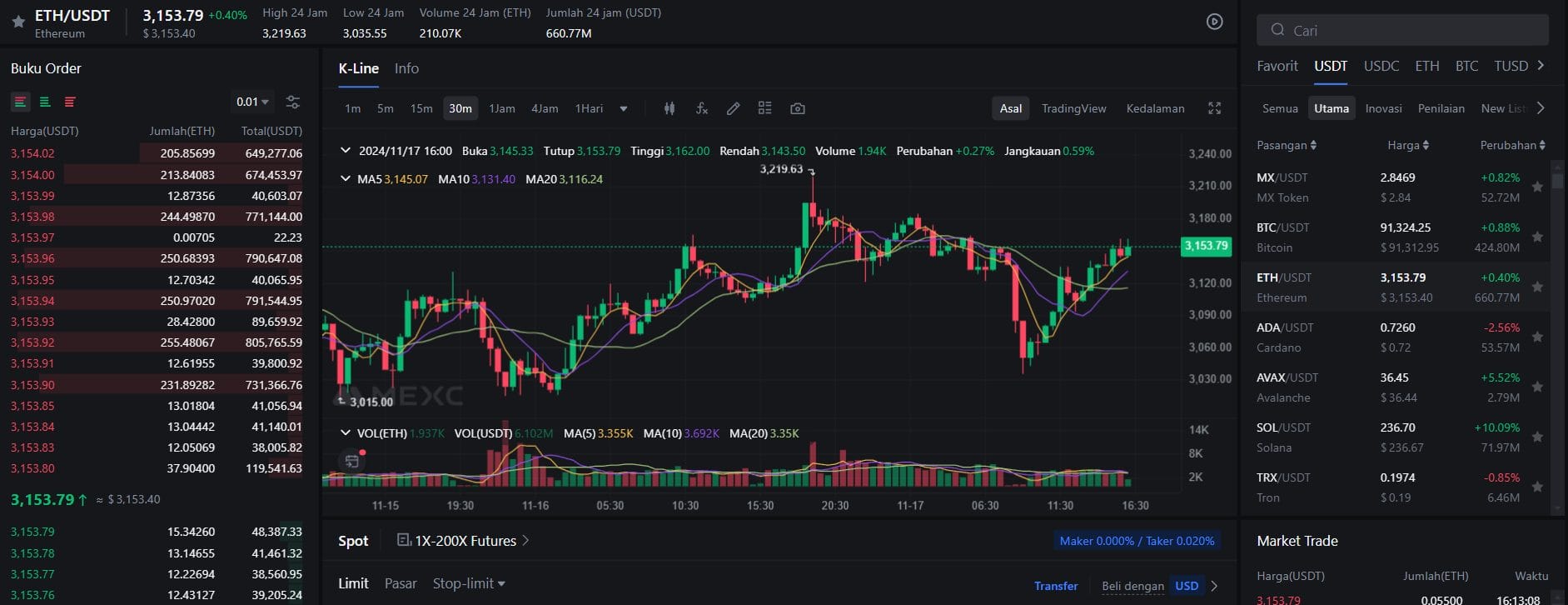Filter pairs by Penilaian category
The height and width of the screenshot is (605, 1568).
[x=1441, y=108]
